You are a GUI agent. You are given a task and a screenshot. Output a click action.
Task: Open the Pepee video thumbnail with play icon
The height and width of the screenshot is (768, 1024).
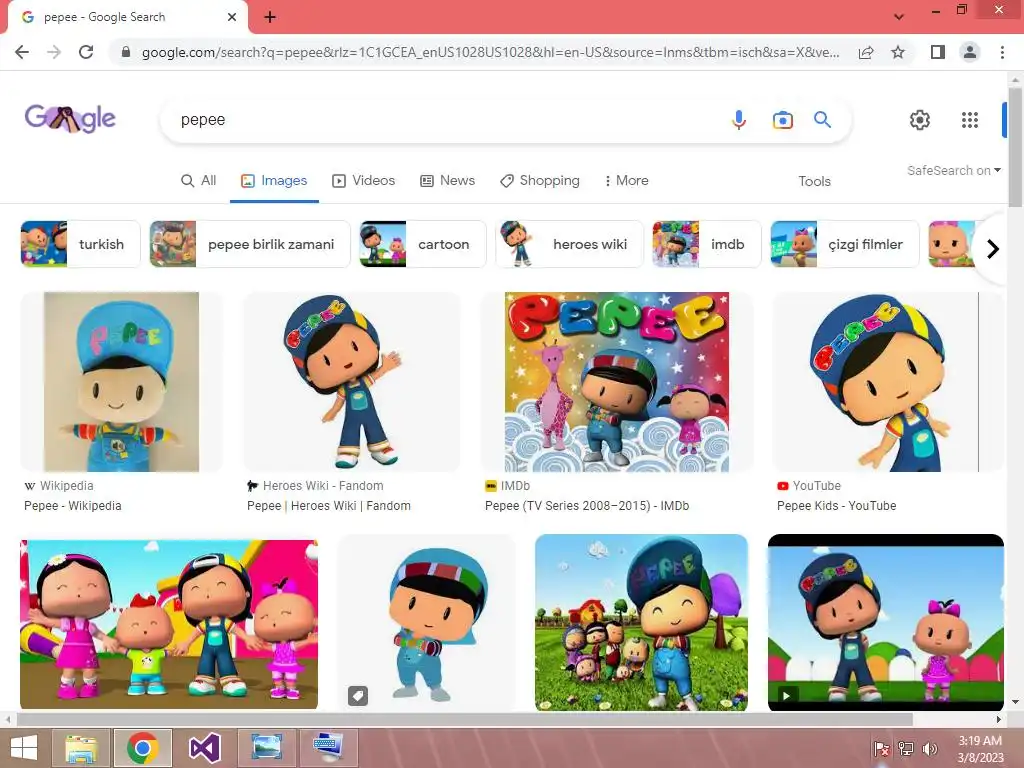point(886,623)
